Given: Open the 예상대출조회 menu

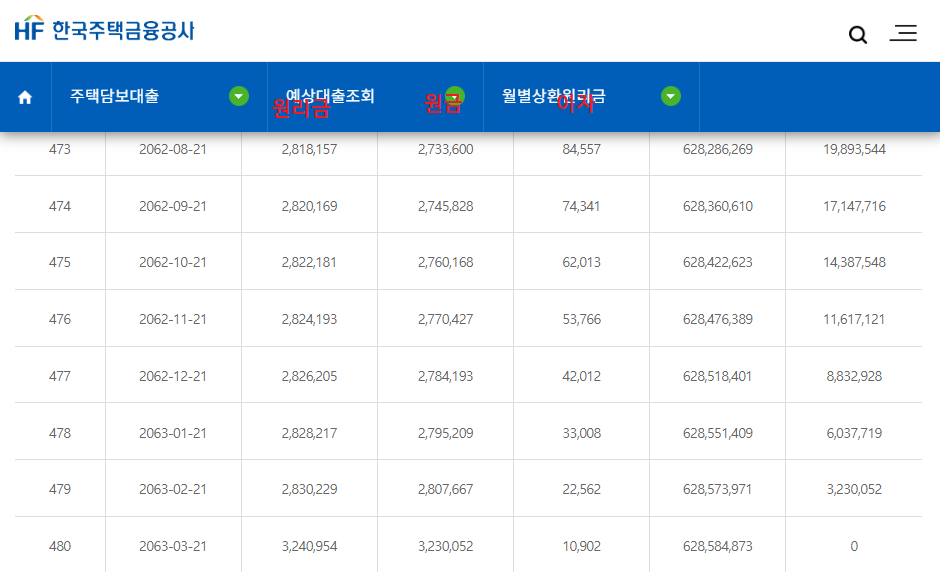Looking at the screenshot, I should point(330,96).
